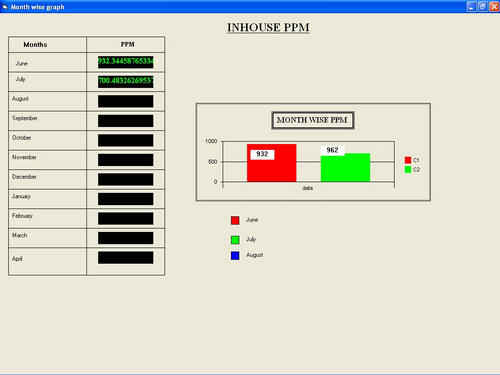Click the empty August PPM field
The height and width of the screenshot is (375, 500).
[126, 101]
